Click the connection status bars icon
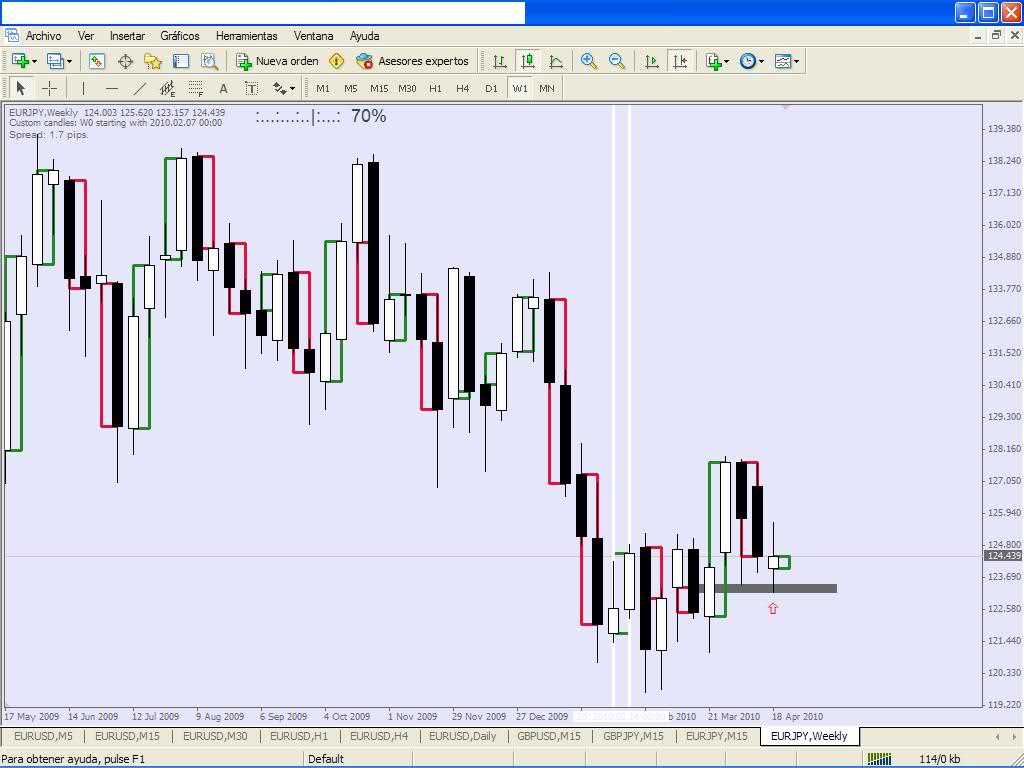 (879, 759)
